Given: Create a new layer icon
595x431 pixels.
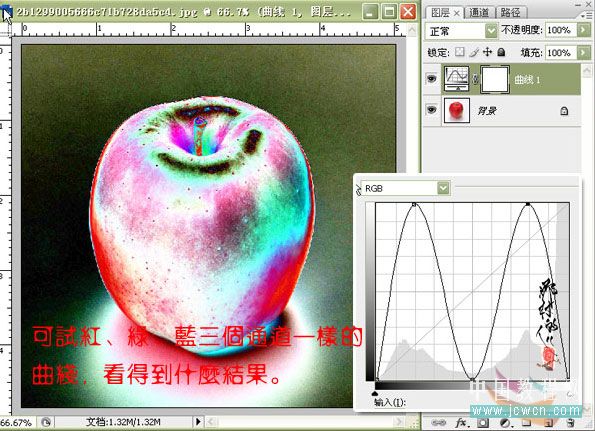Looking at the screenshot, I should [x=548, y=423].
